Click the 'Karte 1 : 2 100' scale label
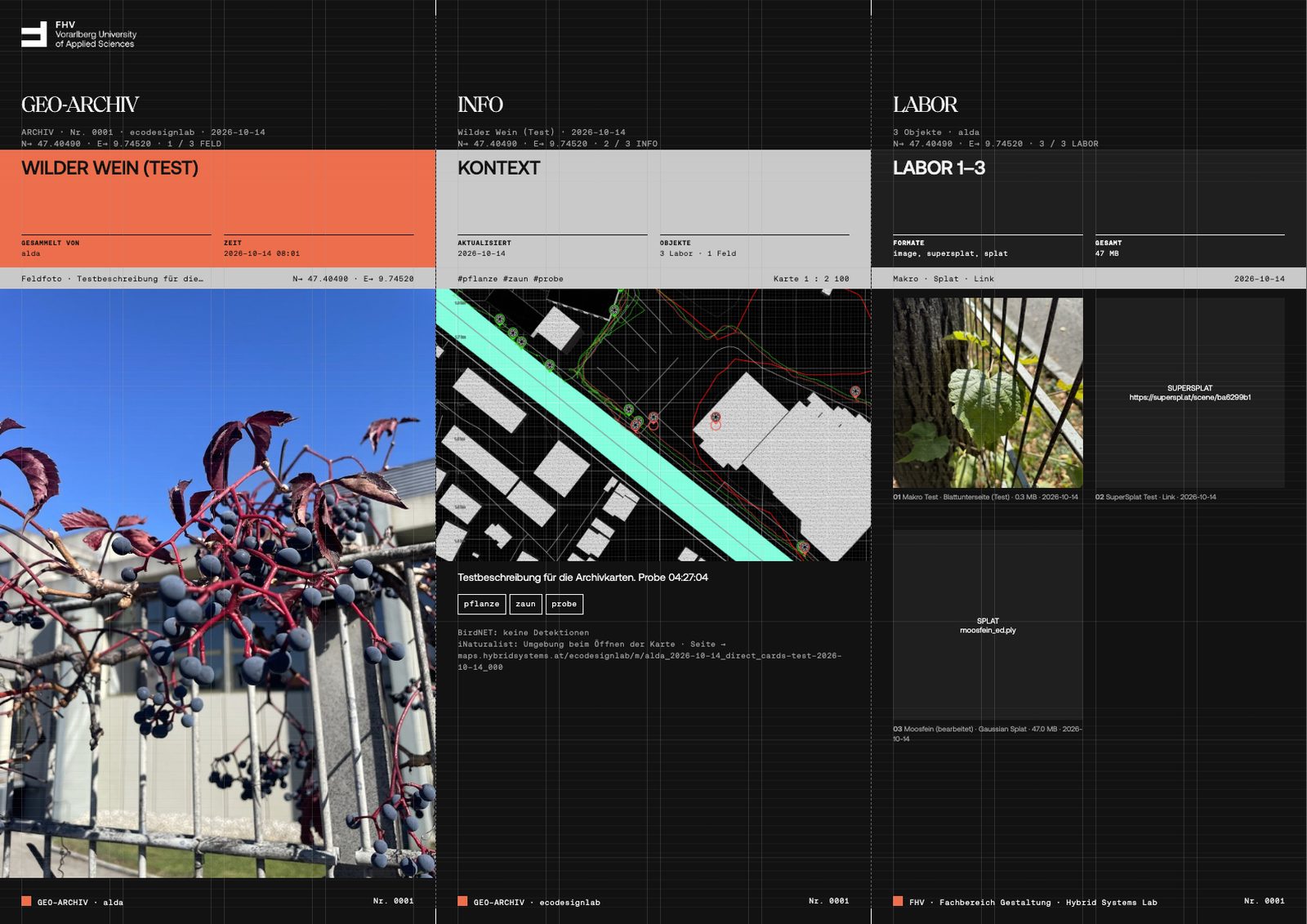 pyautogui.click(x=811, y=279)
